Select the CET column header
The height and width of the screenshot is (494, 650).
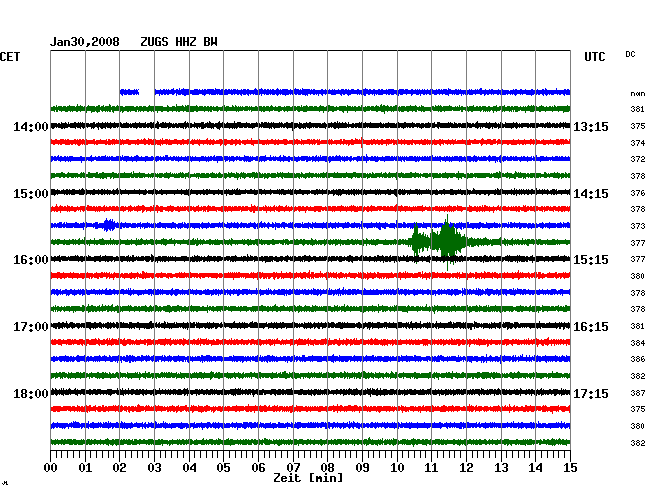pos(10,57)
